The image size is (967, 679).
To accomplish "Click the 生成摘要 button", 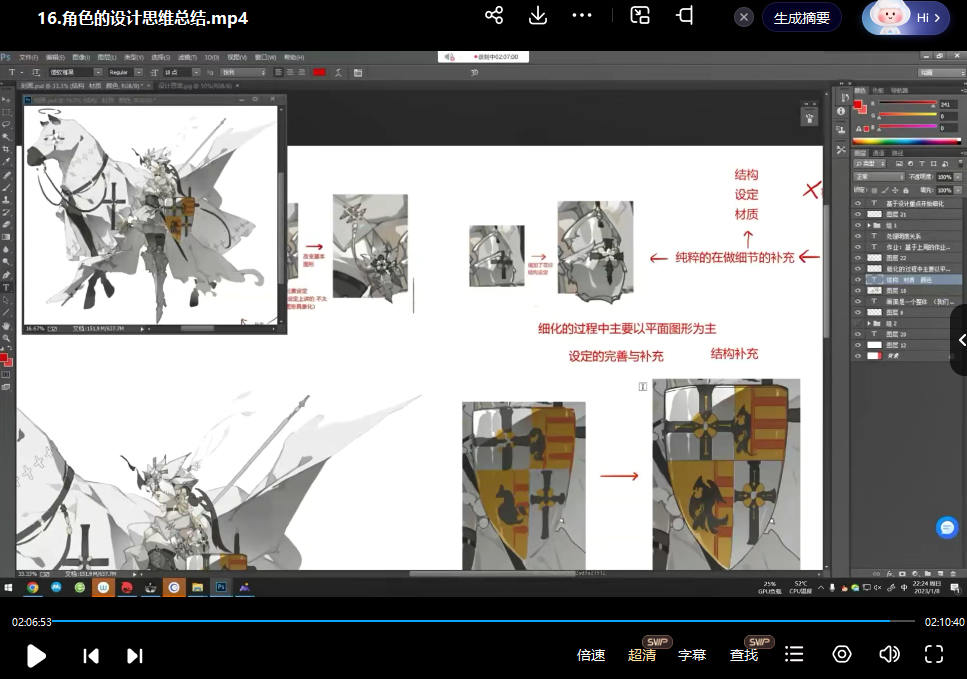I will click(801, 18).
